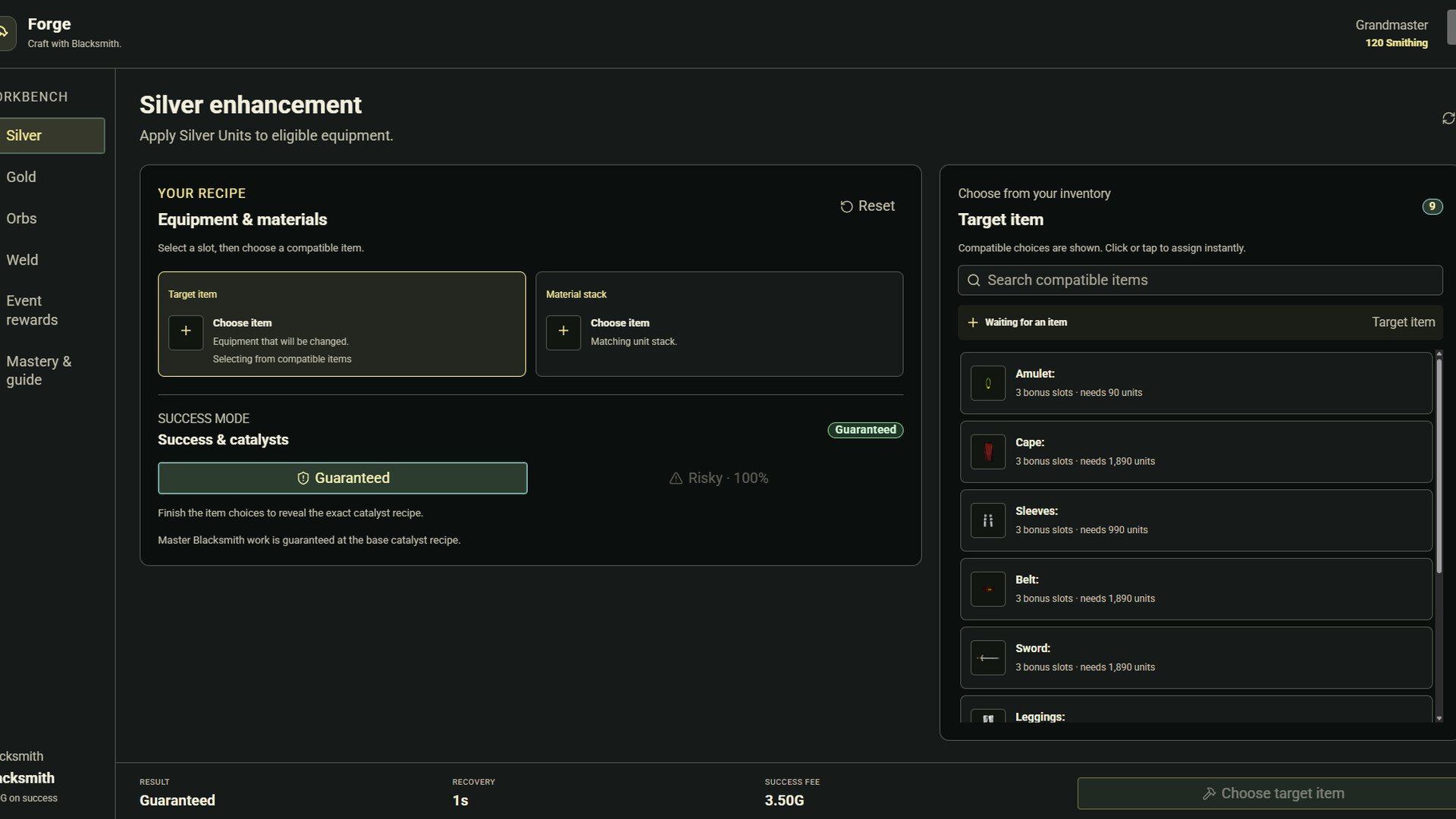Click the Waiting for an item label

coord(1026,322)
